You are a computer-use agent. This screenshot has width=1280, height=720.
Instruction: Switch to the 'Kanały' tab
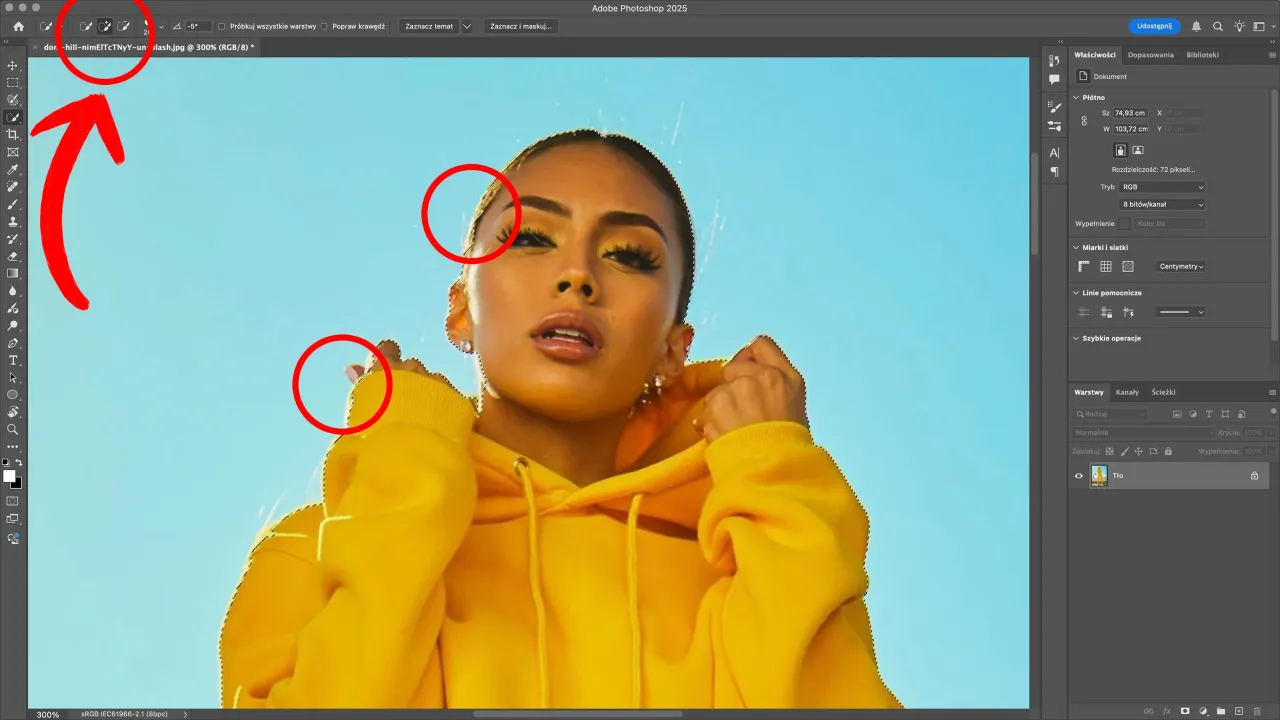coord(1128,392)
